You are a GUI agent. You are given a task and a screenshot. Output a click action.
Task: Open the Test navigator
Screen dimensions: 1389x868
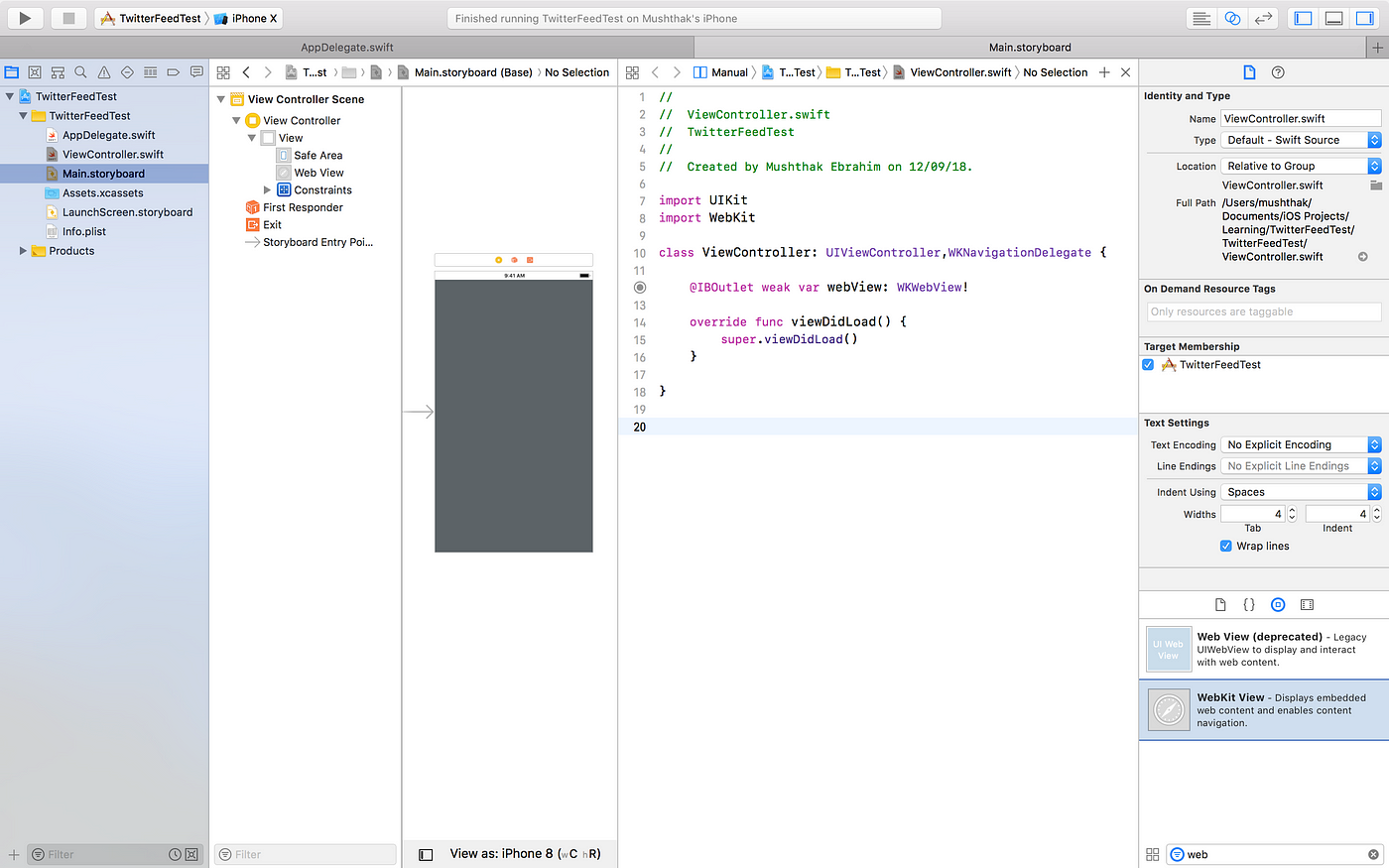pyautogui.click(x=127, y=72)
